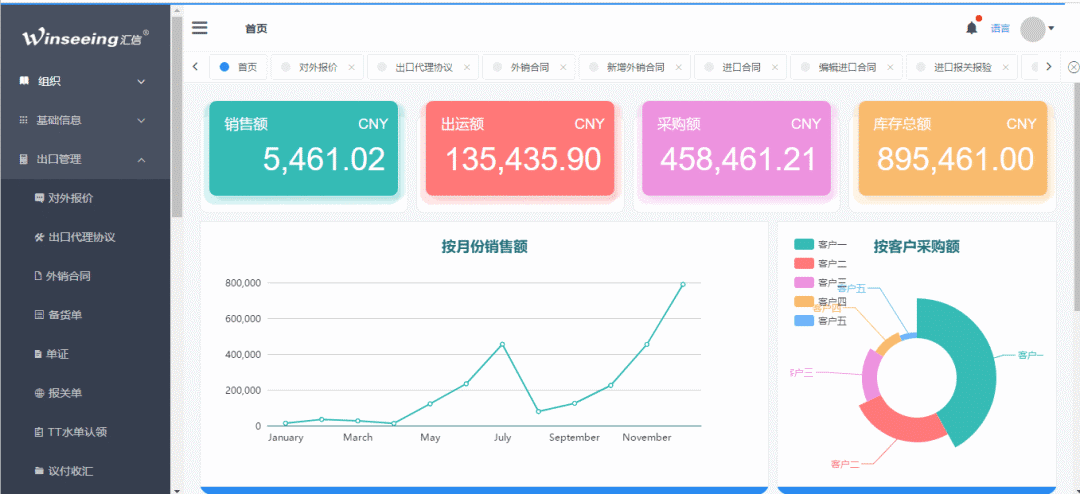This screenshot has height=494, width=1080.
Task: Open 备货单 in the sidebar menu
Action: 65,315
